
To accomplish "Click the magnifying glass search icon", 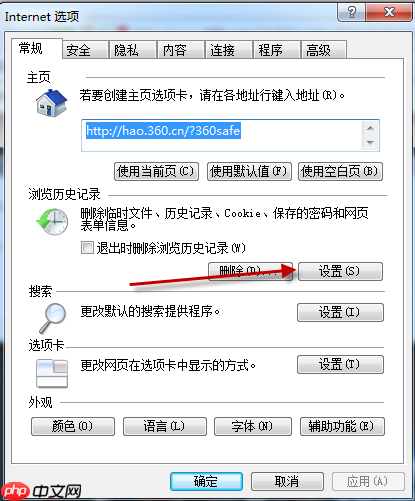I will 52,318.
